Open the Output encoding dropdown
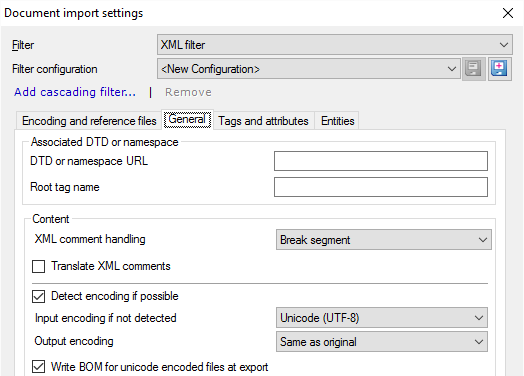 [x=382, y=342]
